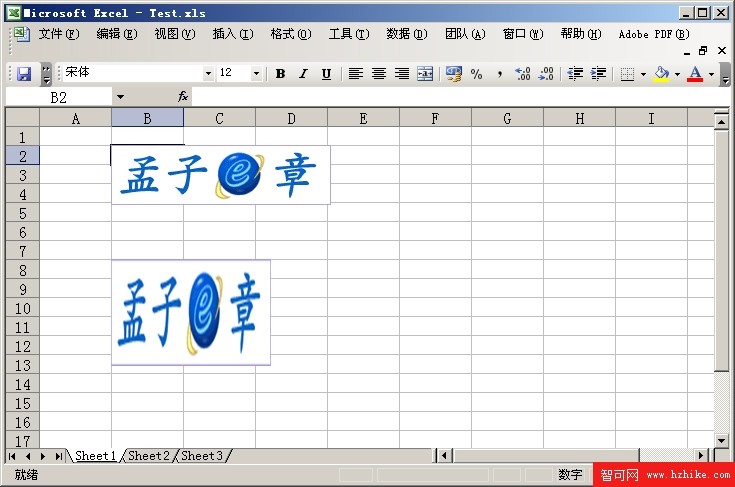This screenshot has height=487, width=735.
Task: Increase decimal places
Action: 523,74
